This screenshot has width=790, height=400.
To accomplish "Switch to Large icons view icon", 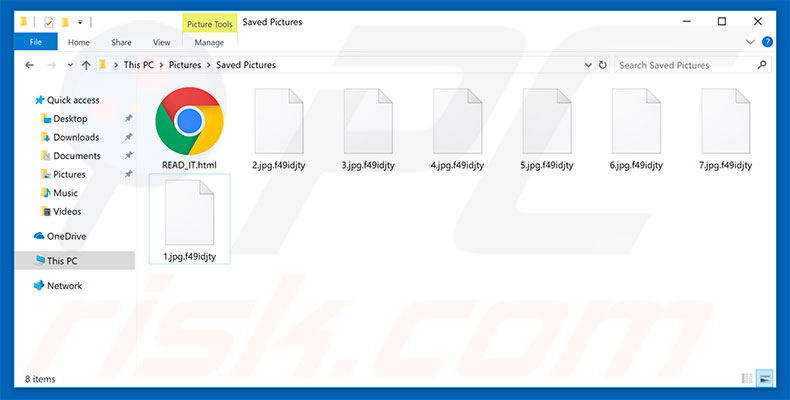I will (x=765, y=378).
